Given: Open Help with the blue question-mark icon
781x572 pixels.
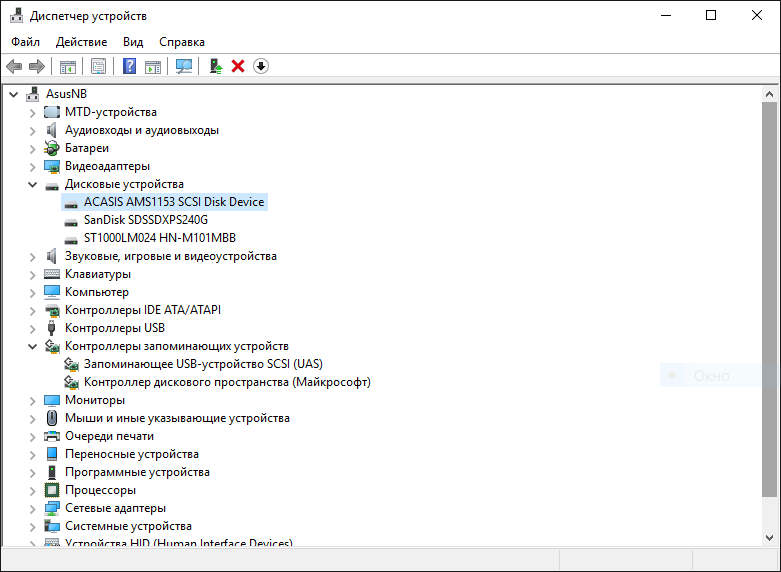Looking at the screenshot, I should click(130, 66).
